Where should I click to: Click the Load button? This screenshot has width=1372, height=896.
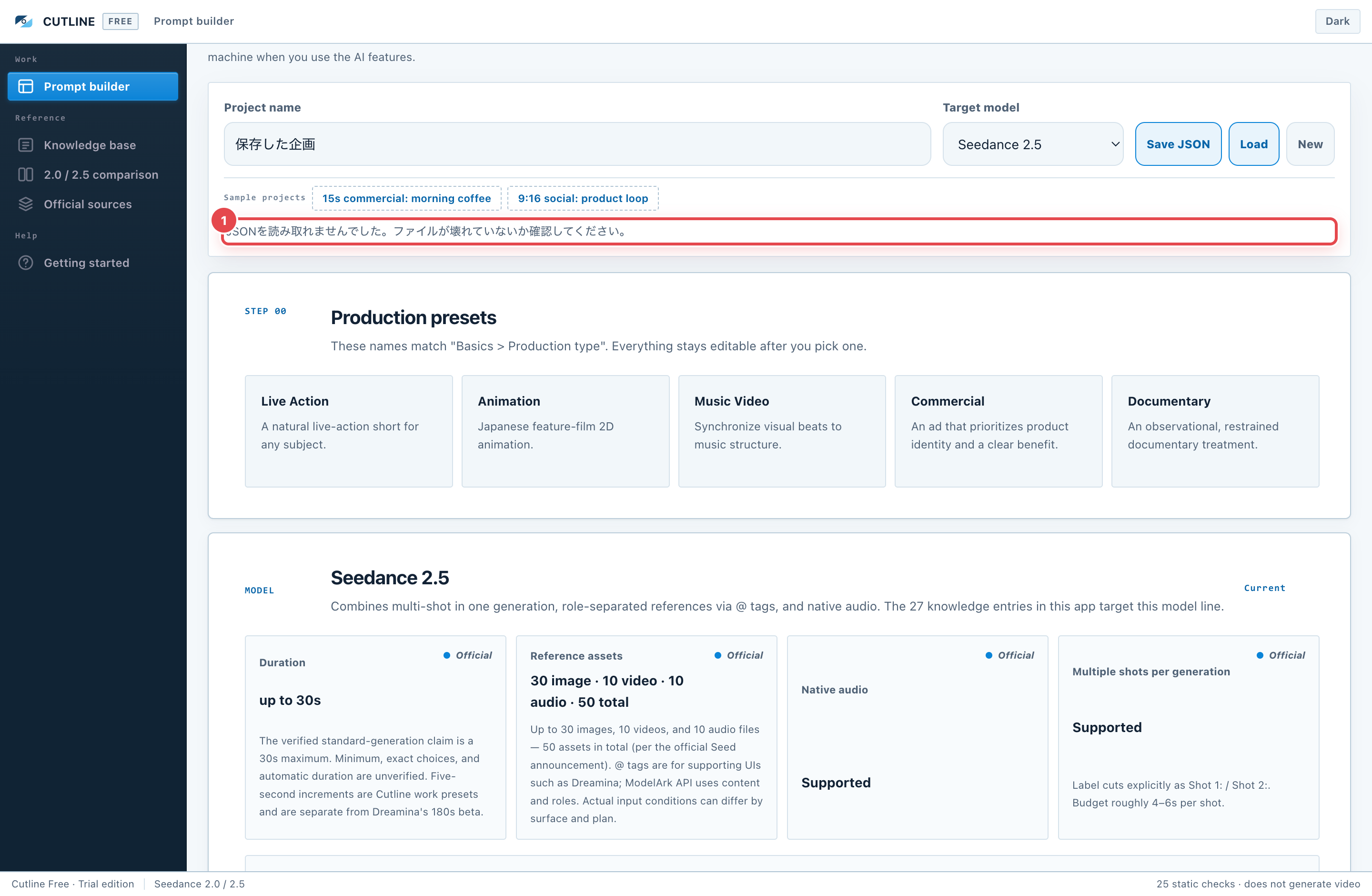coord(1253,144)
